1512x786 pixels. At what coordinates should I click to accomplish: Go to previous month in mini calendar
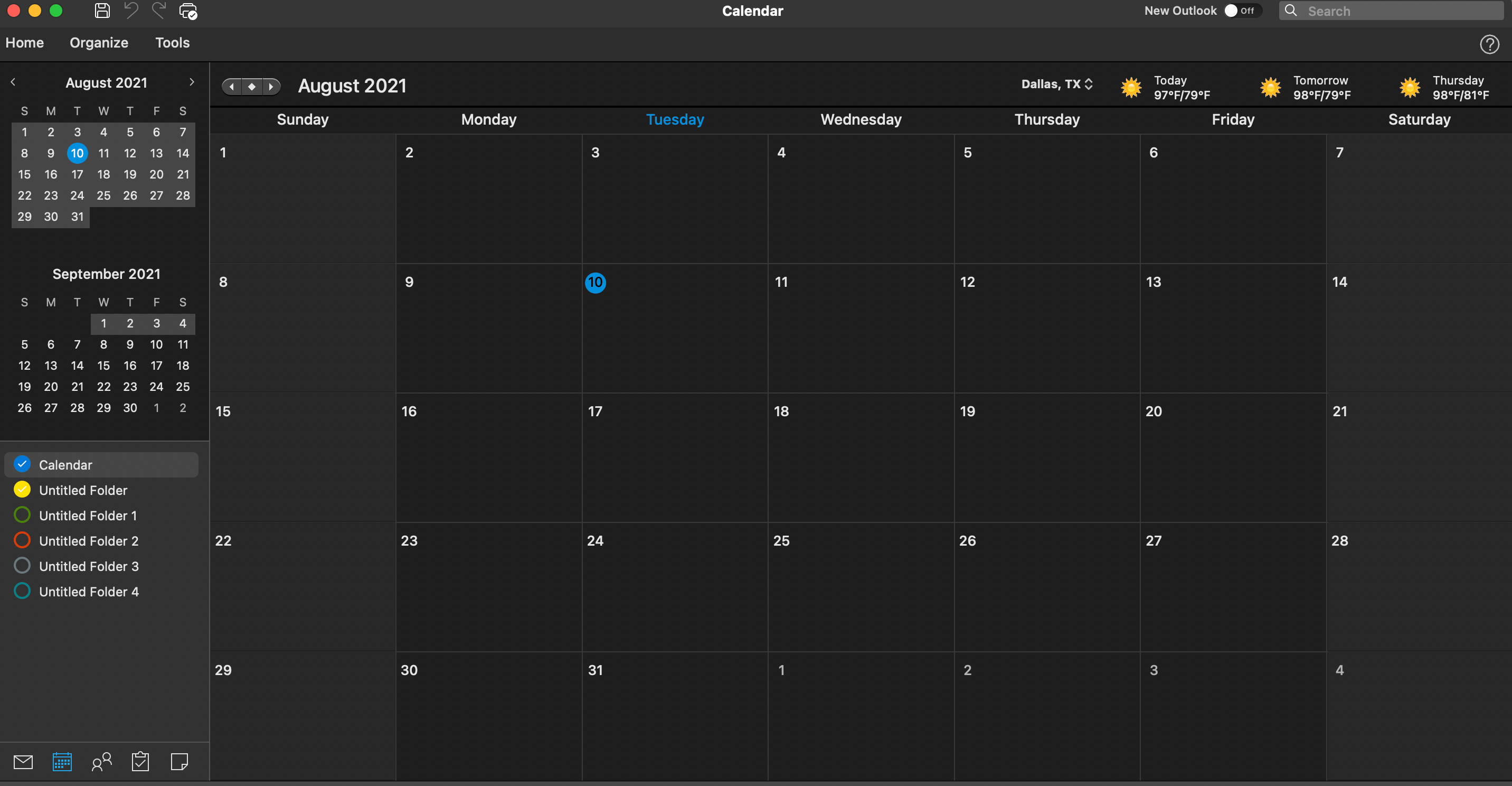(x=13, y=82)
